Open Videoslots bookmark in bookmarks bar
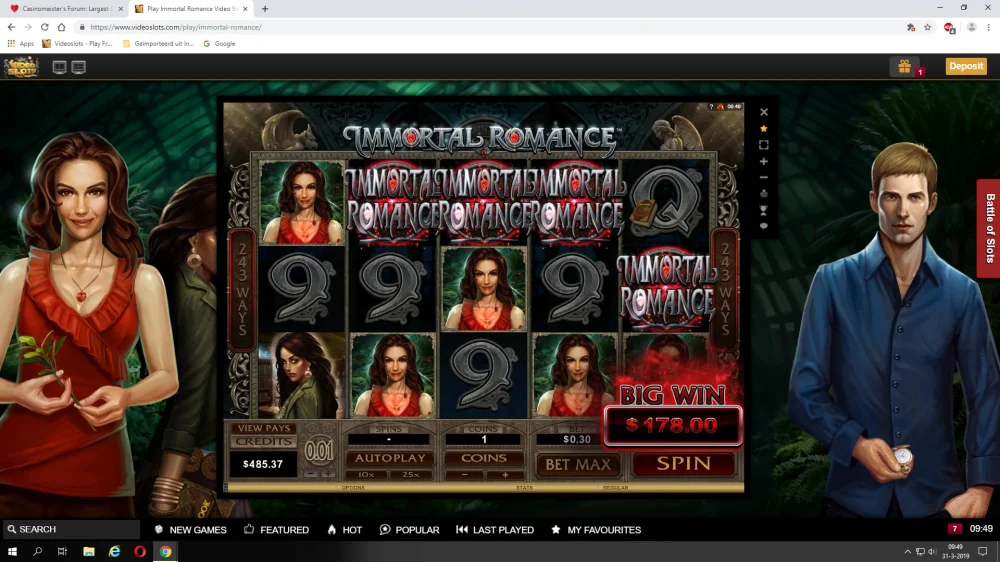 pos(77,43)
